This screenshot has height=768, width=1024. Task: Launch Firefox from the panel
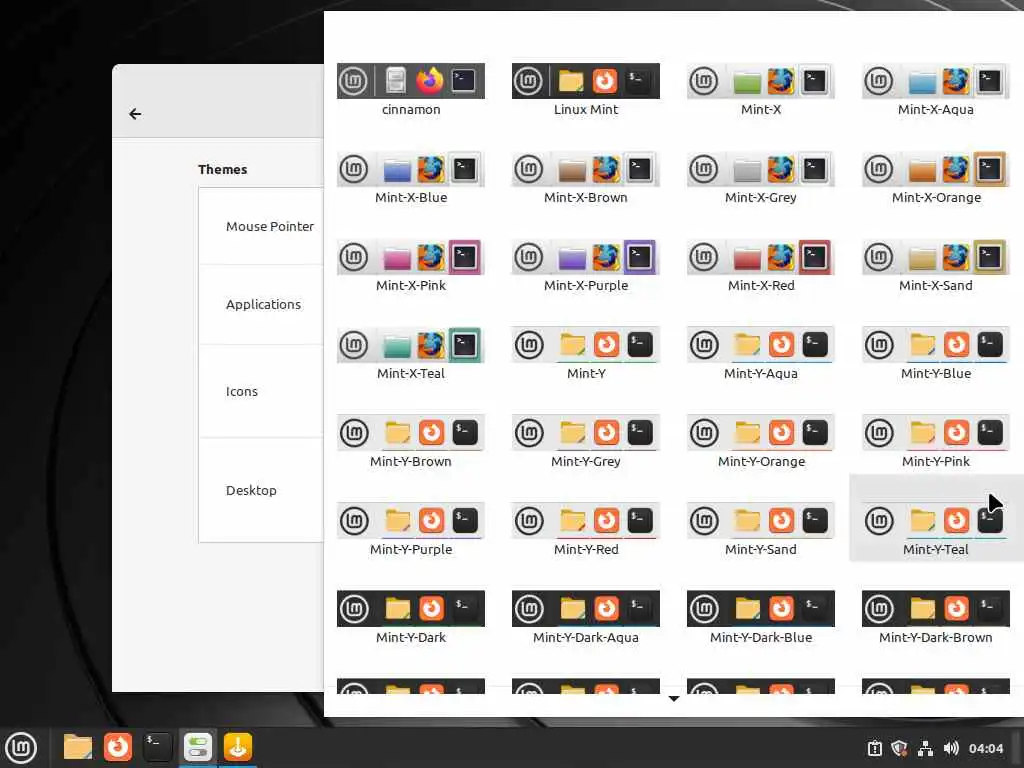click(x=118, y=747)
